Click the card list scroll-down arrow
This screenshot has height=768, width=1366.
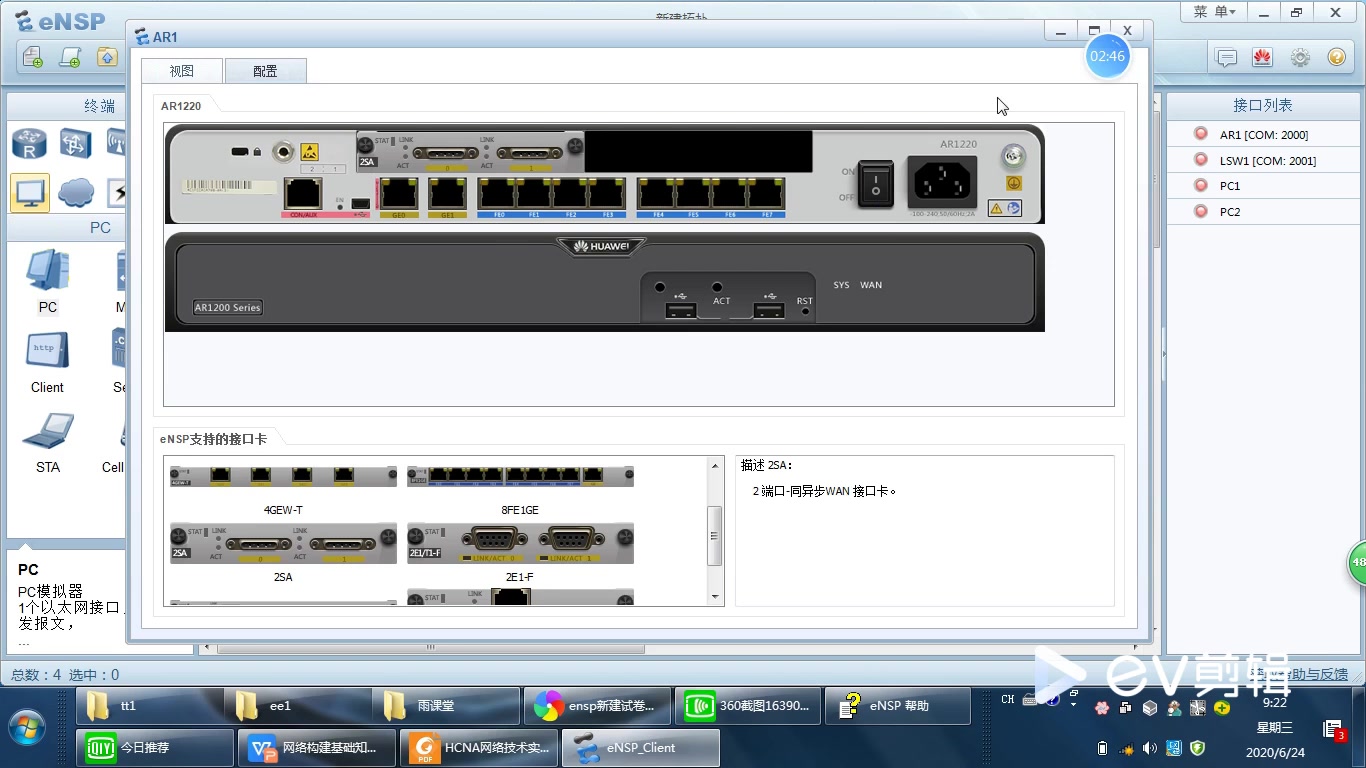(x=715, y=597)
